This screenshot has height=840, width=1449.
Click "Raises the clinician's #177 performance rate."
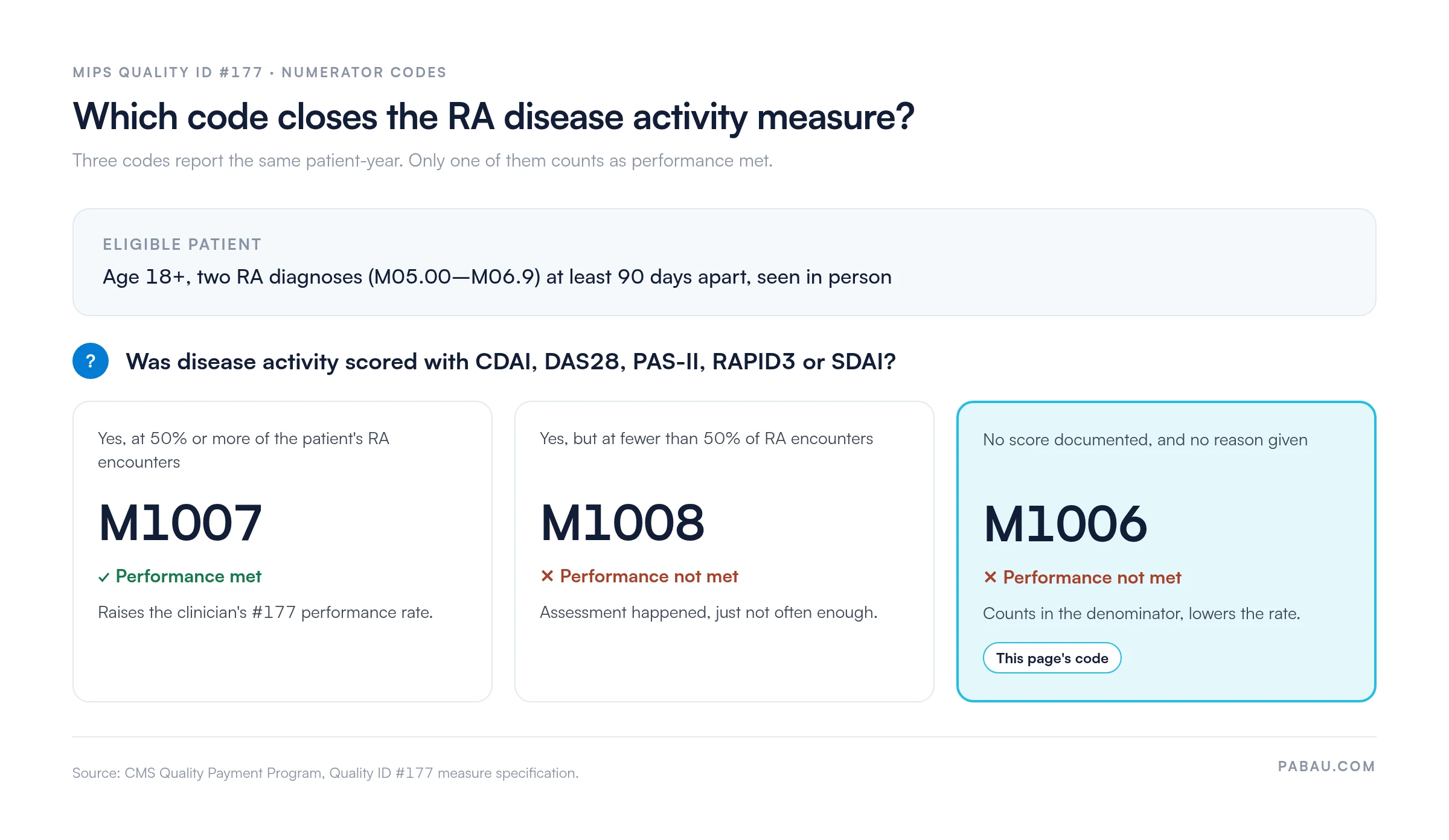coord(266,612)
